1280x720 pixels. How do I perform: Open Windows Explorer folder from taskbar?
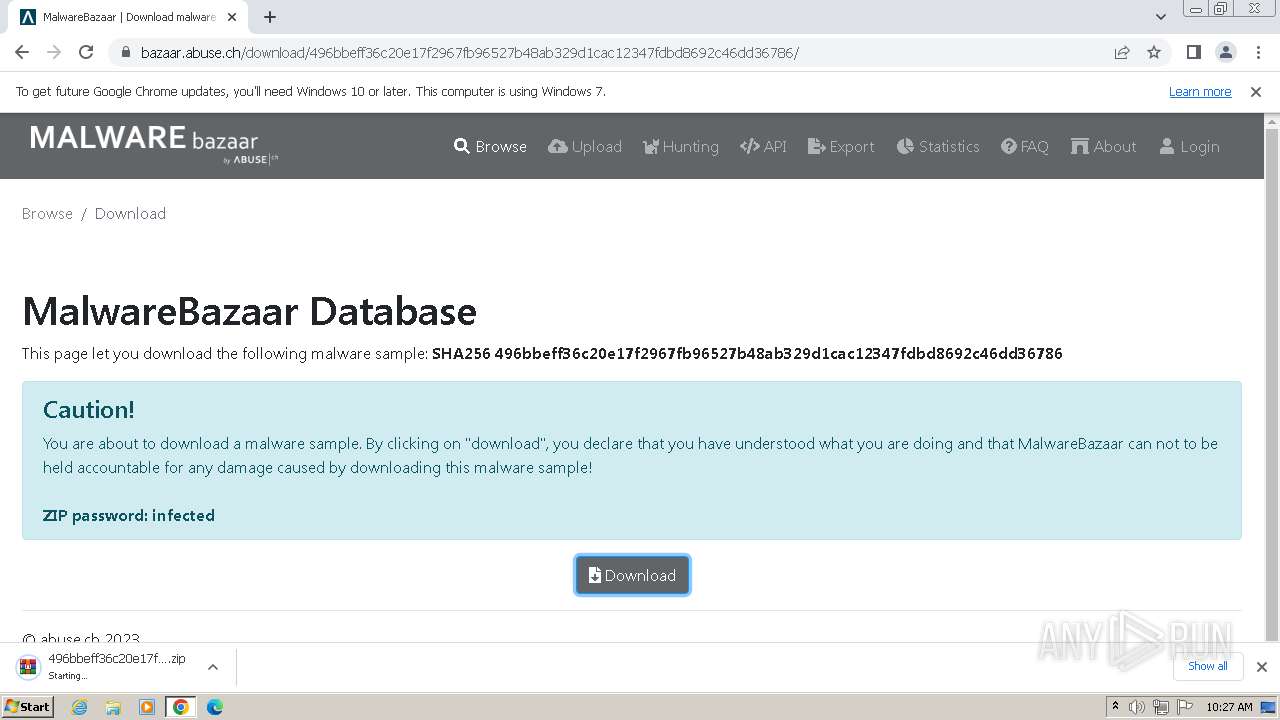click(x=113, y=707)
